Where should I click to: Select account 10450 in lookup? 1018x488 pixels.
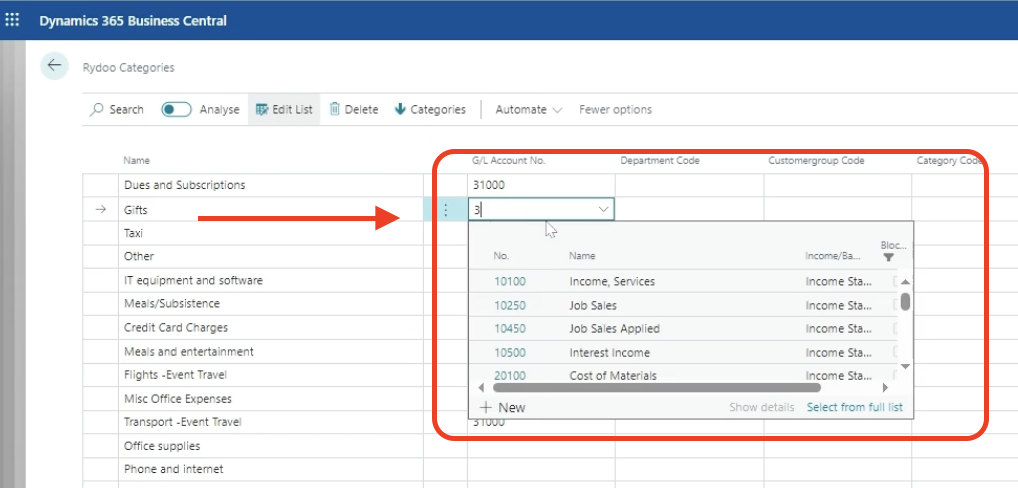coord(510,329)
